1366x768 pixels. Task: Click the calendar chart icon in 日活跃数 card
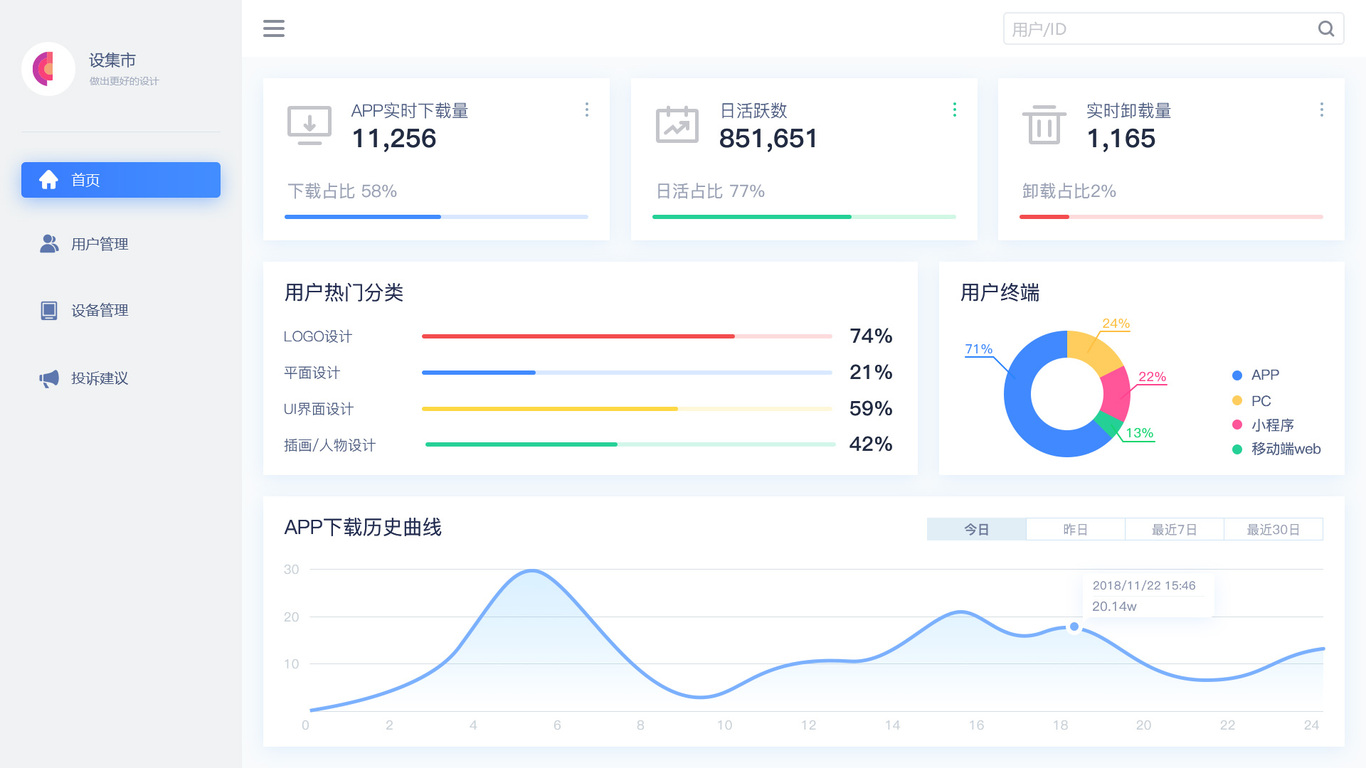[x=677, y=125]
